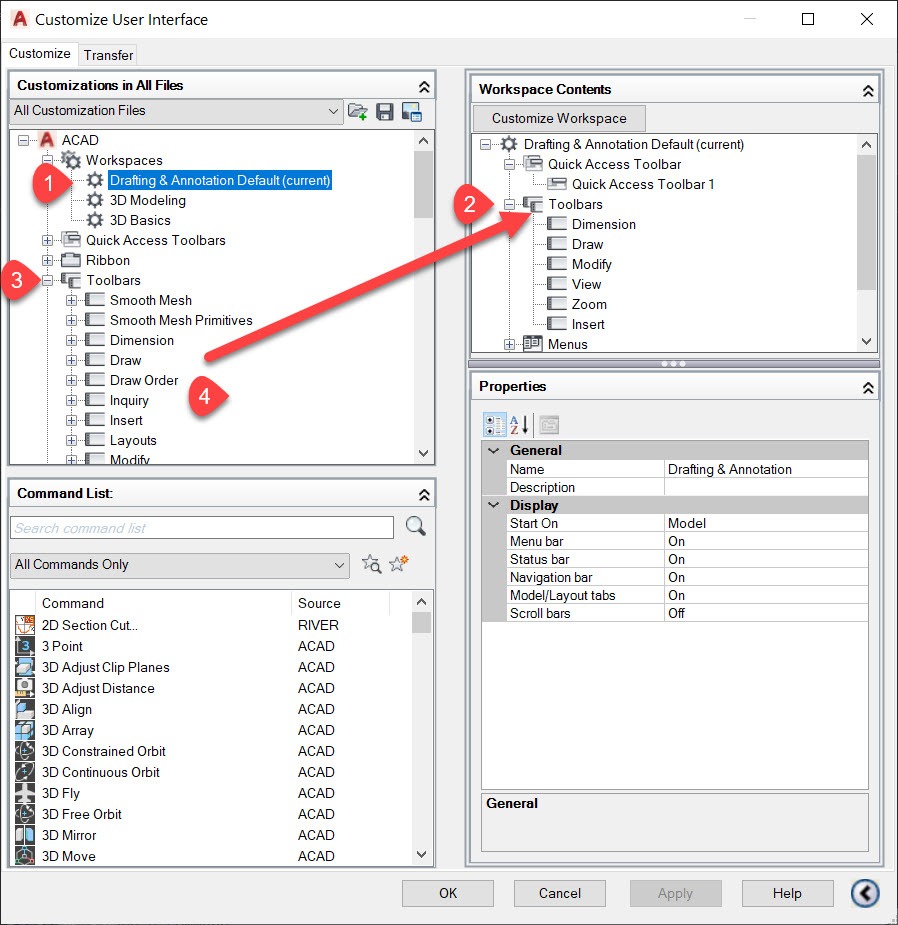The width and height of the screenshot is (898, 925).
Task: Click the Start On Model value
Action: (x=766, y=523)
